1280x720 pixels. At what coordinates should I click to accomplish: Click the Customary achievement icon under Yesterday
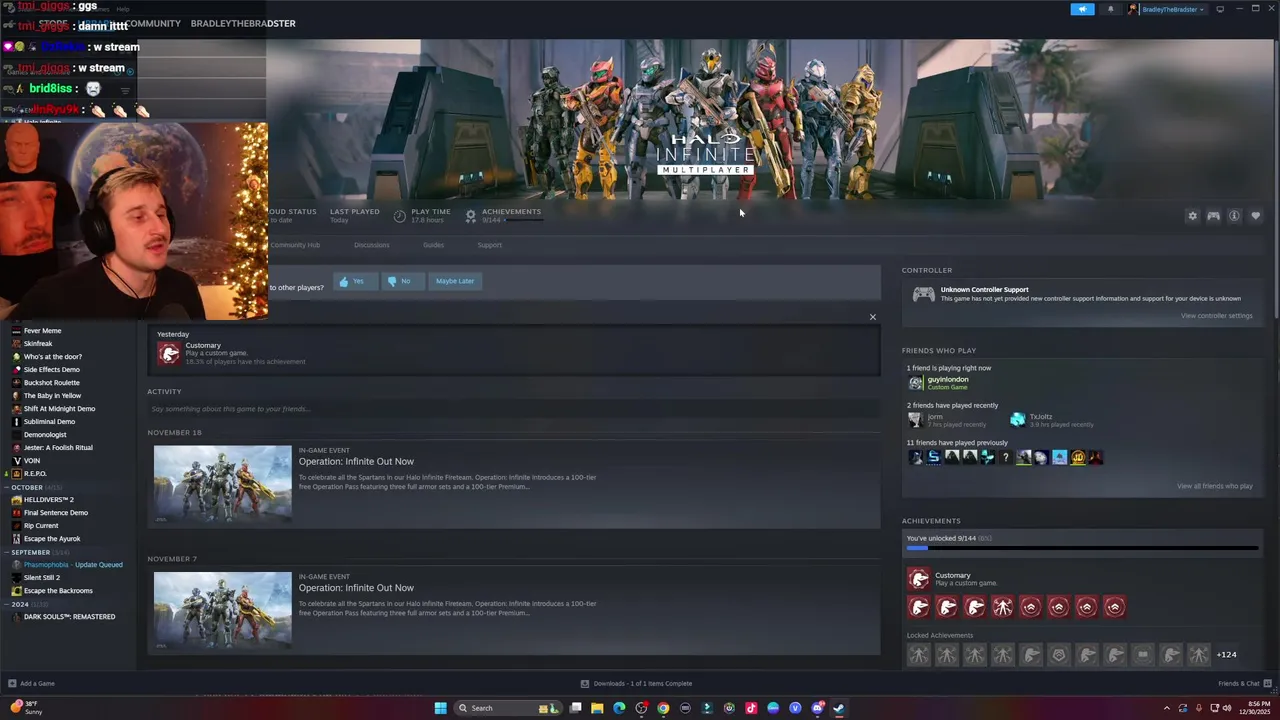[169, 353]
